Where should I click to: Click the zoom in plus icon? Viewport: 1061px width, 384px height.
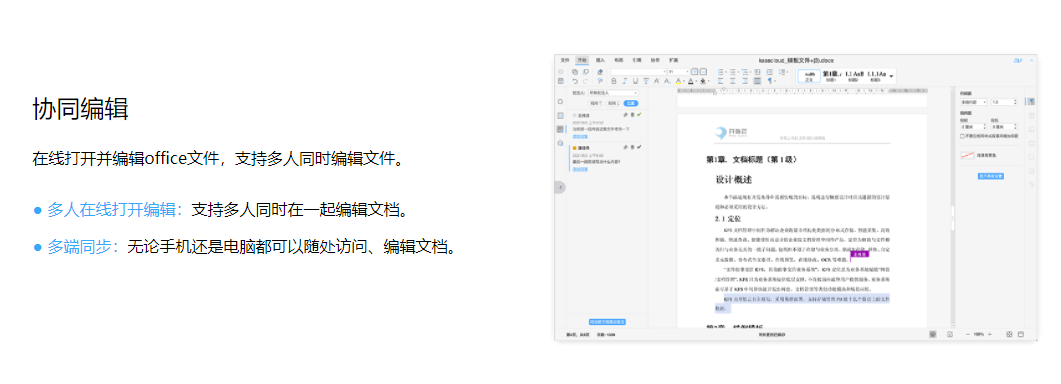pyautogui.click(x=989, y=335)
